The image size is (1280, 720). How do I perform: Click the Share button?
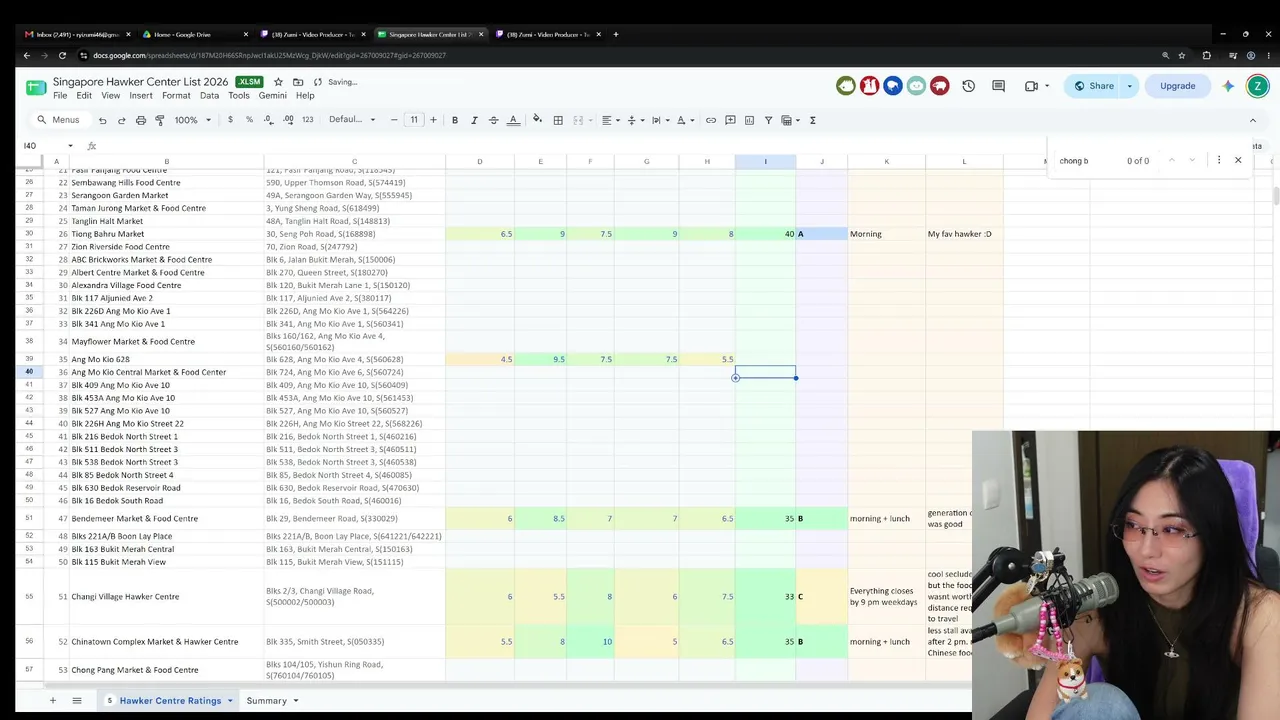coord(1093,86)
